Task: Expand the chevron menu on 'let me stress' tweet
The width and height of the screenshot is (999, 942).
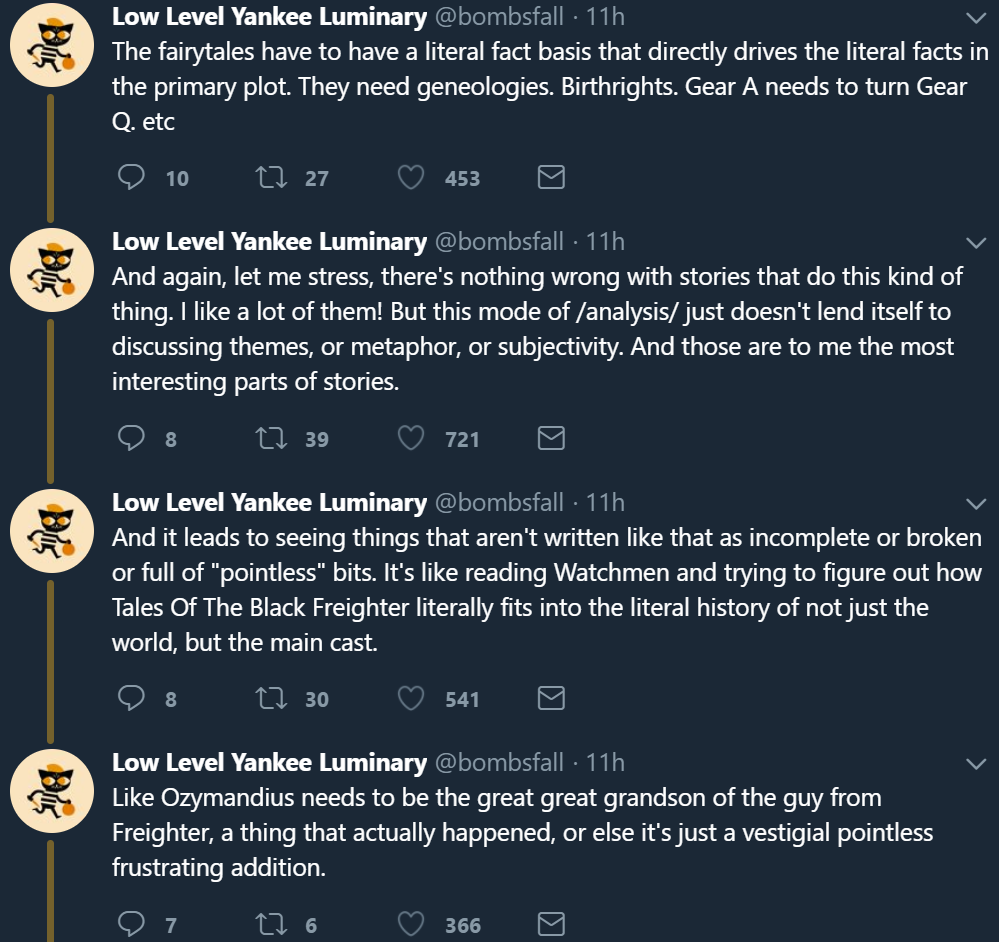Action: 975,243
